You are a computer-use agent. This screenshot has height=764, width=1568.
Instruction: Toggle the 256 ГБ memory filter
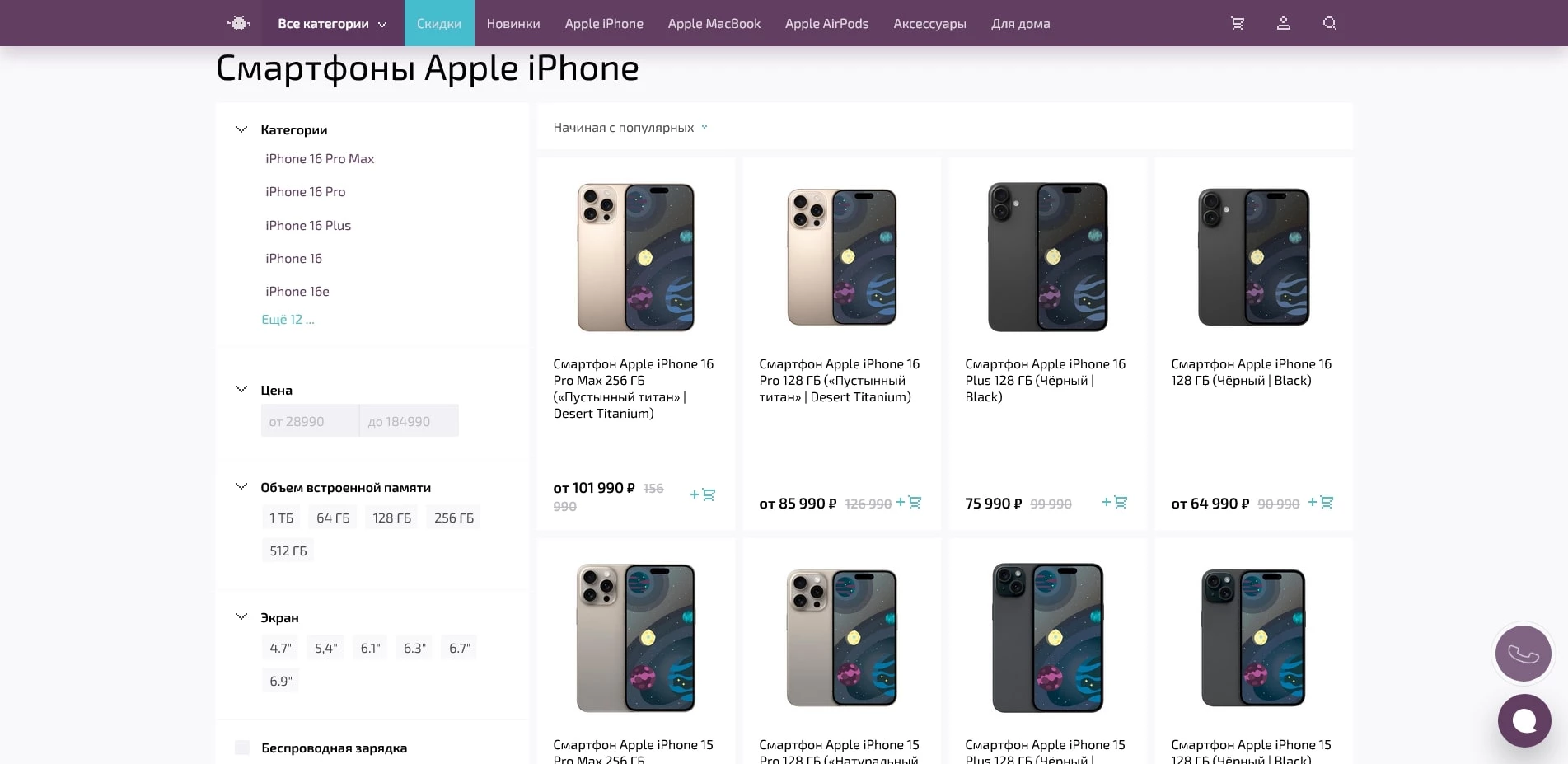454,518
